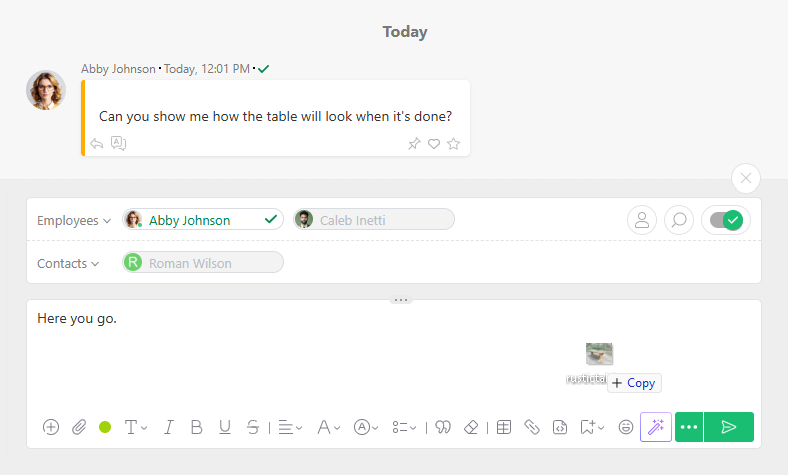The height and width of the screenshot is (475, 788).
Task: Attach a file with the paperclip icon
Action: [79, 427]
